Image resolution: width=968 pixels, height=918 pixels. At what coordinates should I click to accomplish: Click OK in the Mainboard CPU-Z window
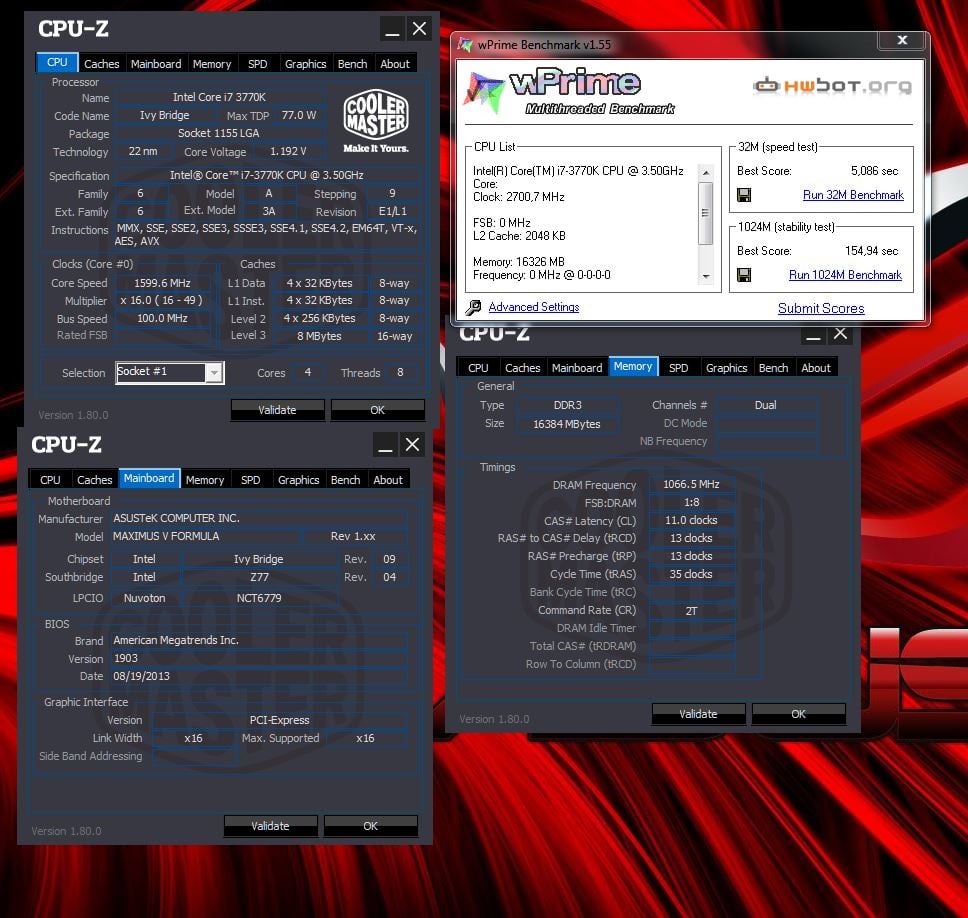370,826
